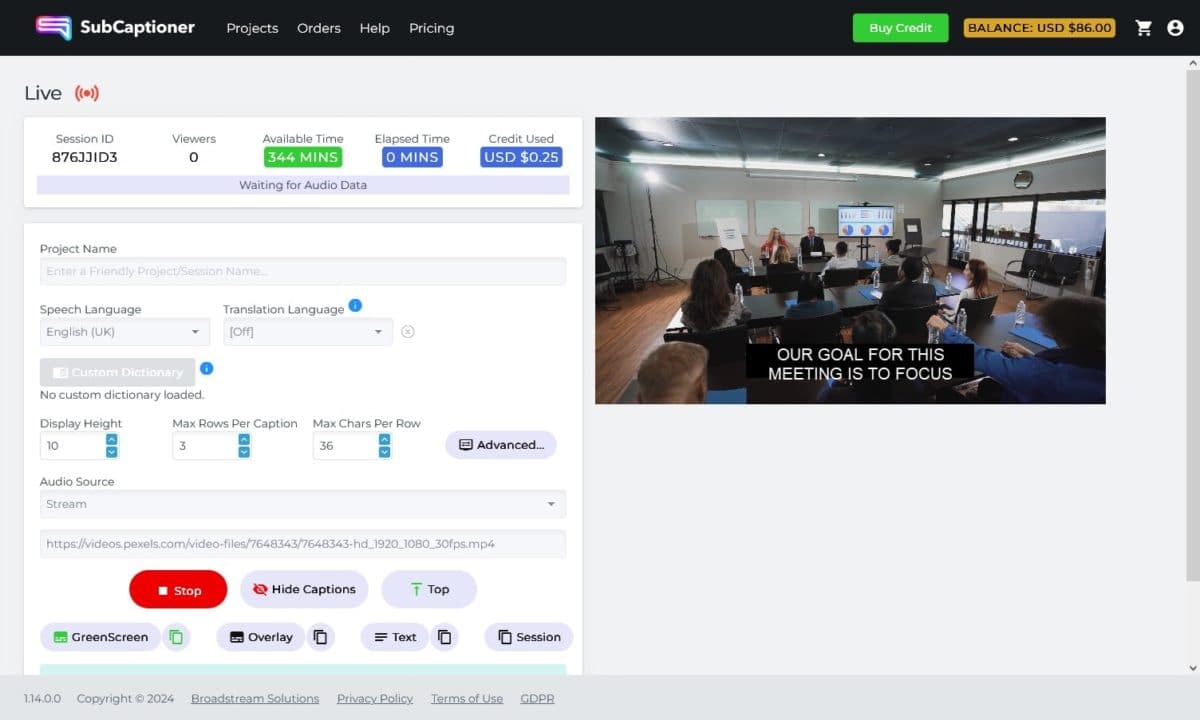Copy the Text output using its copy icon
Viewport: 1200px width, 720px height.
pyautogui.click(x=444, y=636)
